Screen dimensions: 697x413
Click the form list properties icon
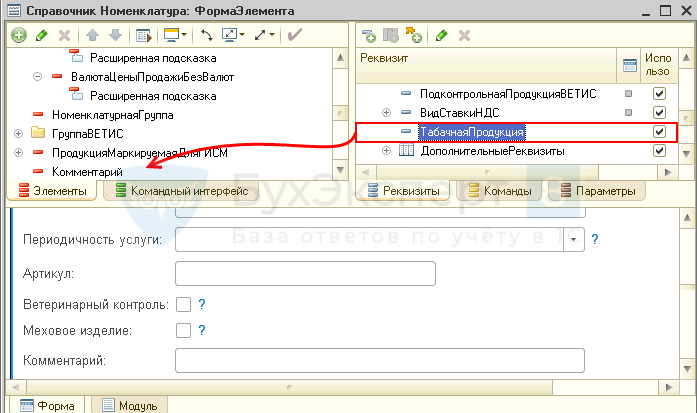point(144,36)
